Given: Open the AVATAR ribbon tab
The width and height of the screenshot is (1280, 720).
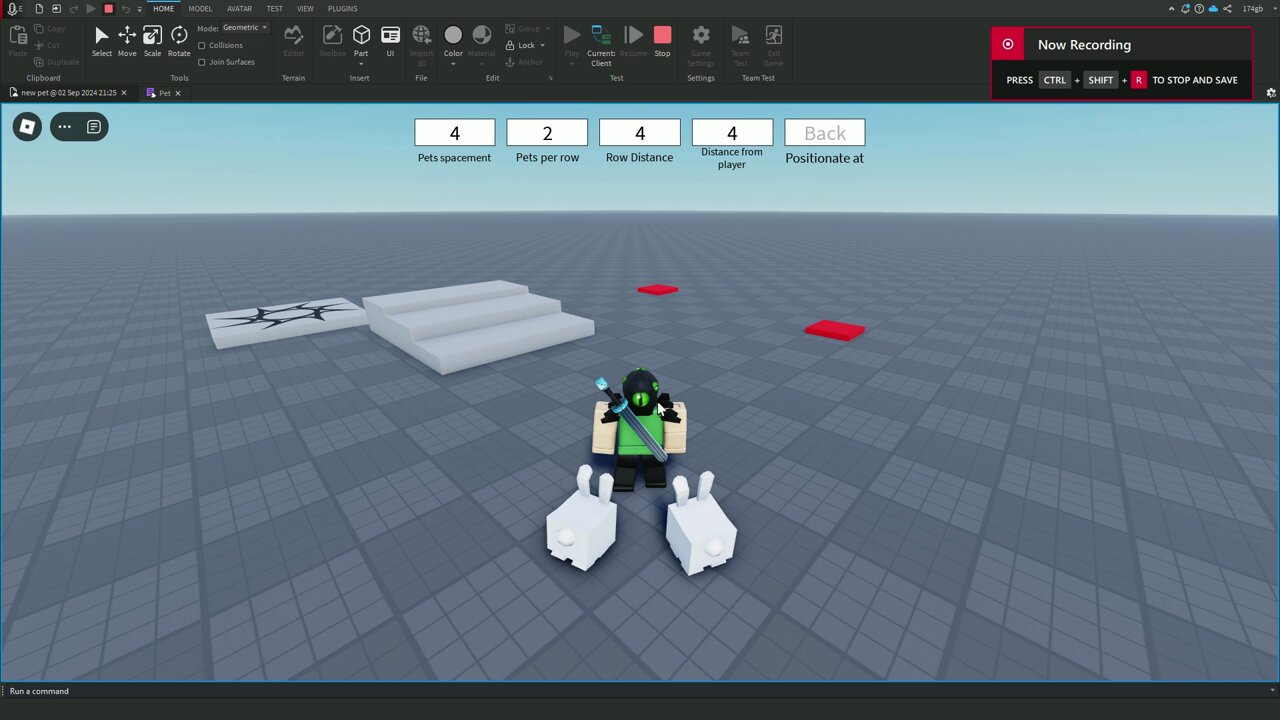Looking at the screenshot, I should 239,9.
